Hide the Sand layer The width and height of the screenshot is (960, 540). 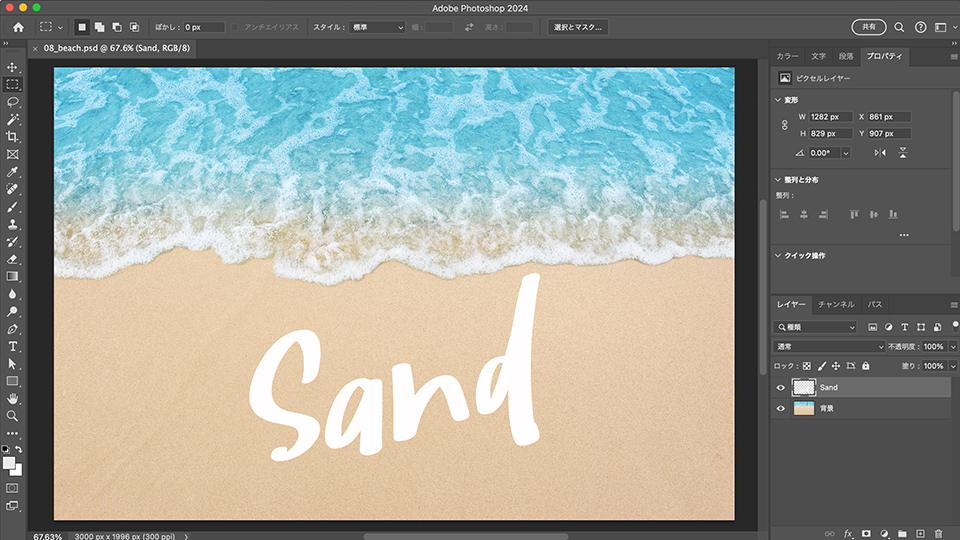click(781, 388)
